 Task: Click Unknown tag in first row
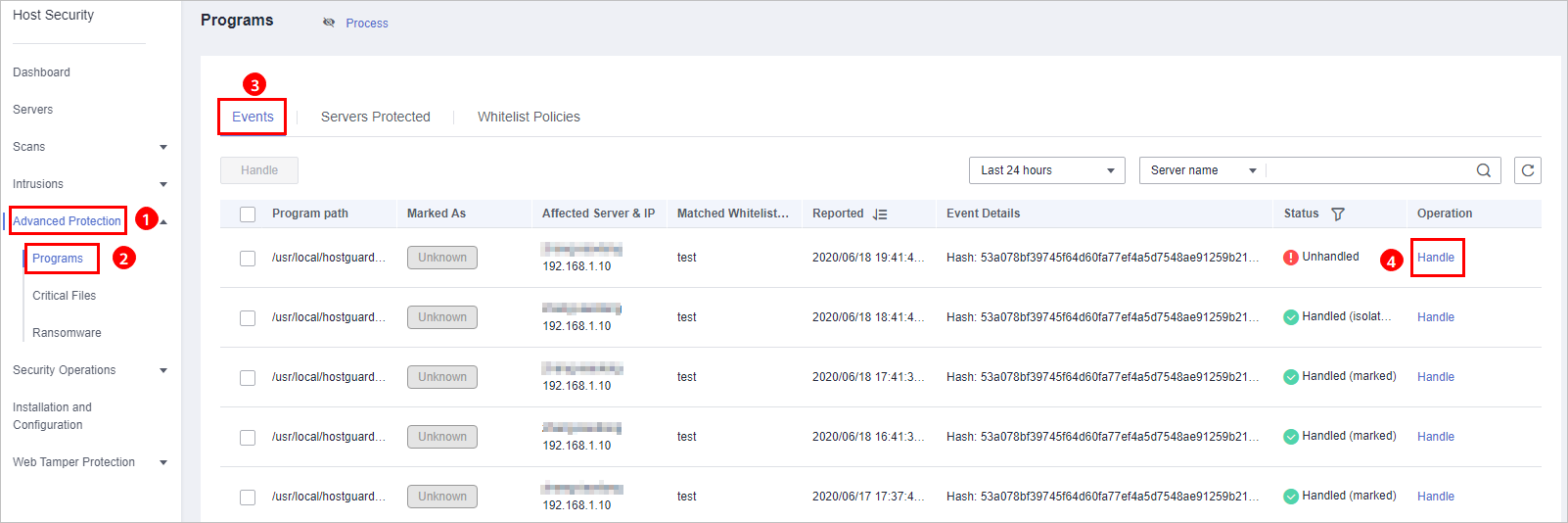pyautogui.click(x=442, y=258)
